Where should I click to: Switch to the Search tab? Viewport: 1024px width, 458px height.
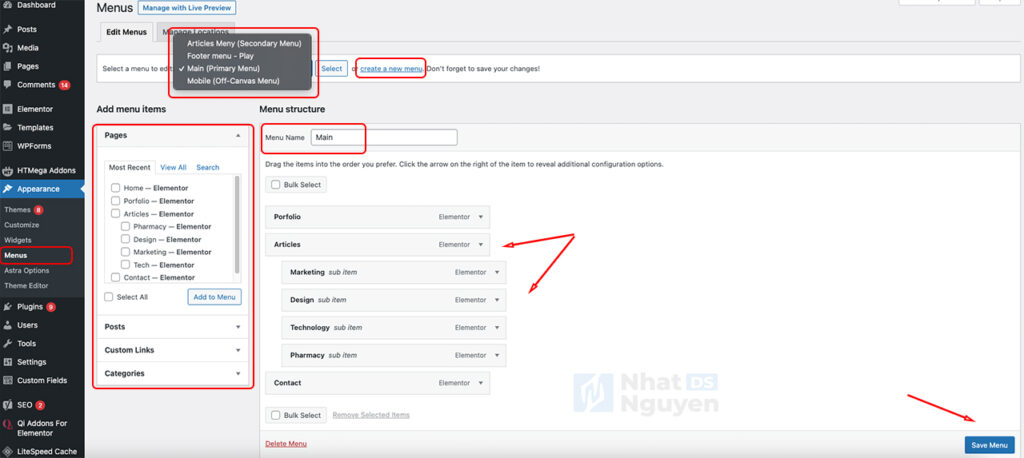208,167
